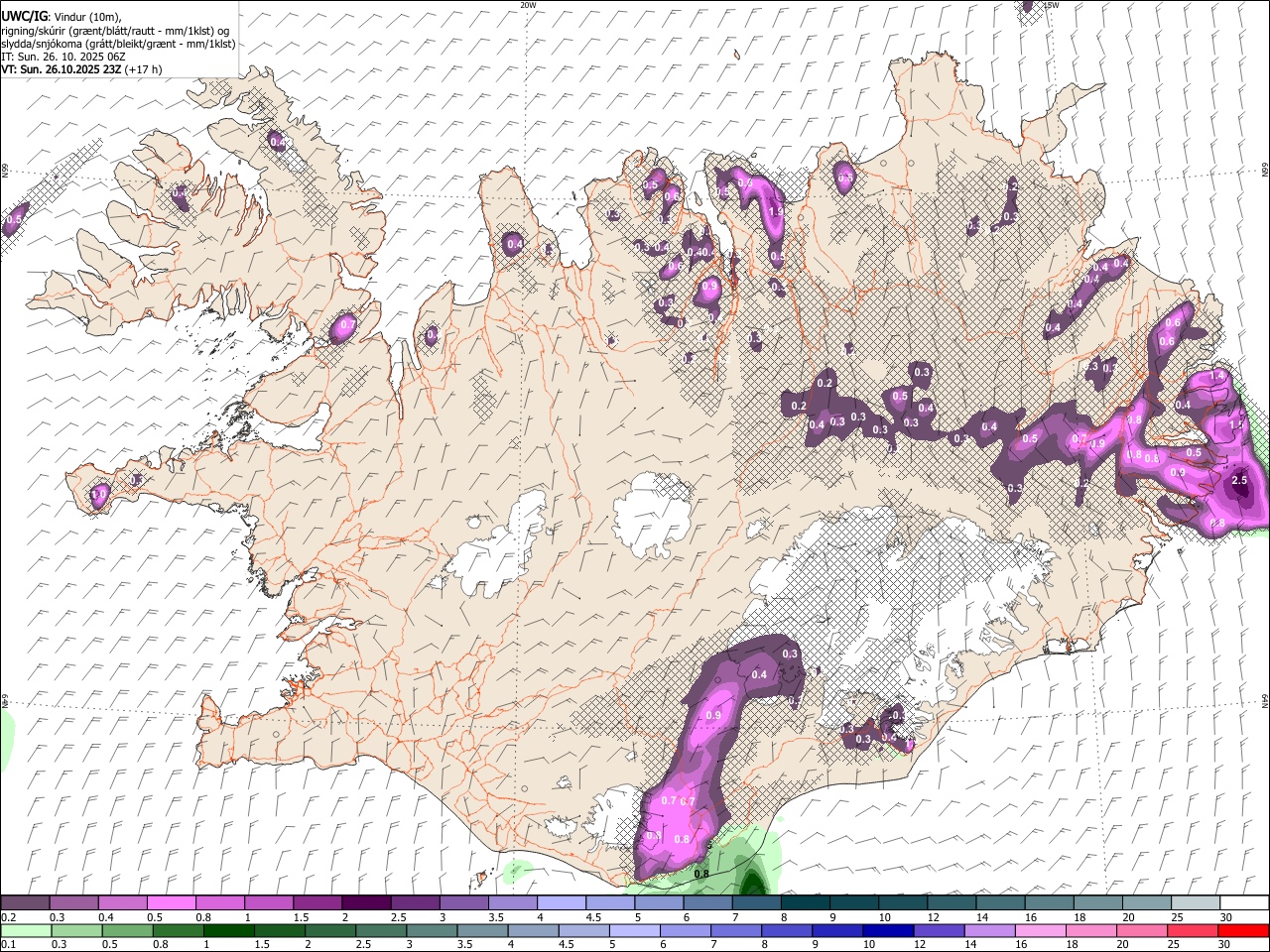Click the initial time 'IT: Sun. 26. 10. 2025 06Z'
The width and height of the screenshot is (1270, 952).
click(x=63, y=57)
